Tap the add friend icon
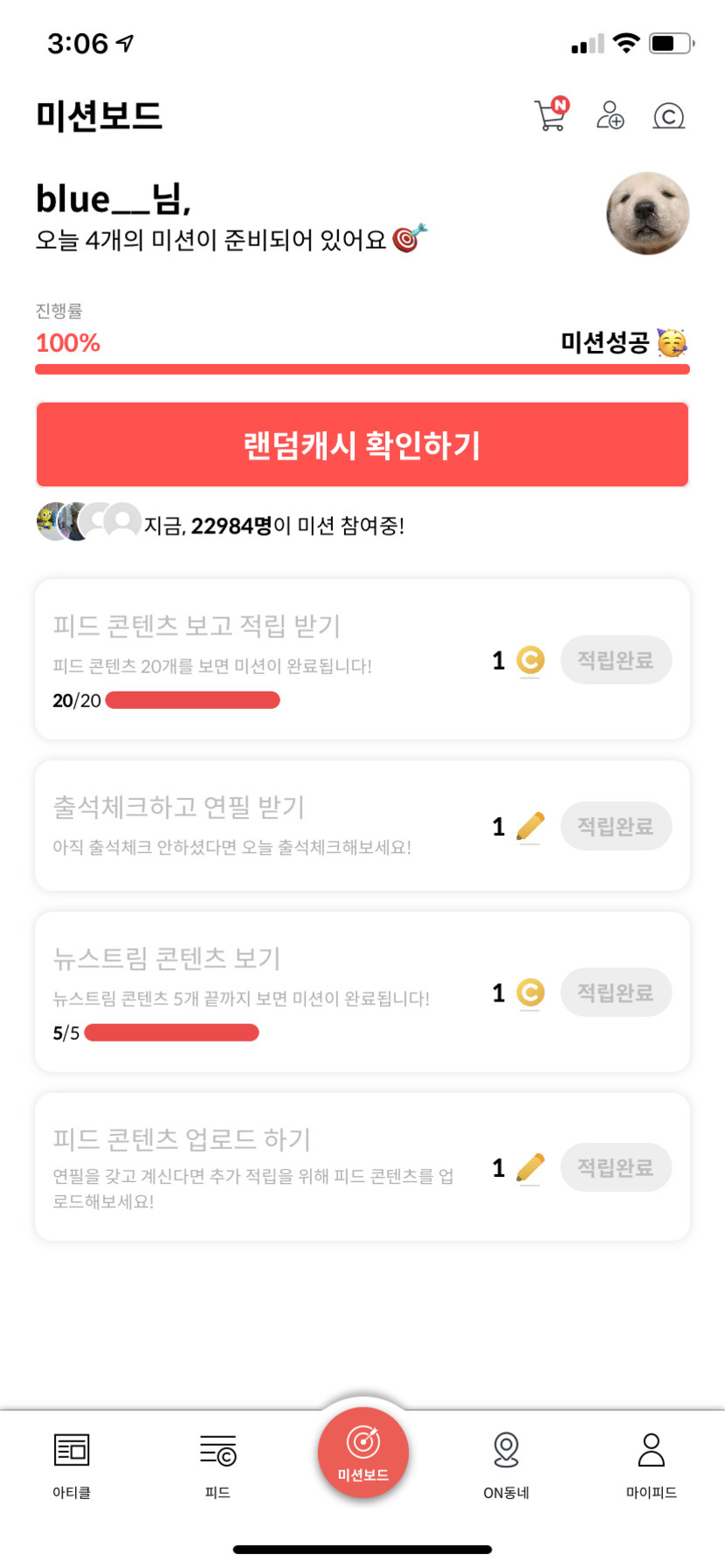The width and height of the screenshot is (725, 1568). coord(610,114)
